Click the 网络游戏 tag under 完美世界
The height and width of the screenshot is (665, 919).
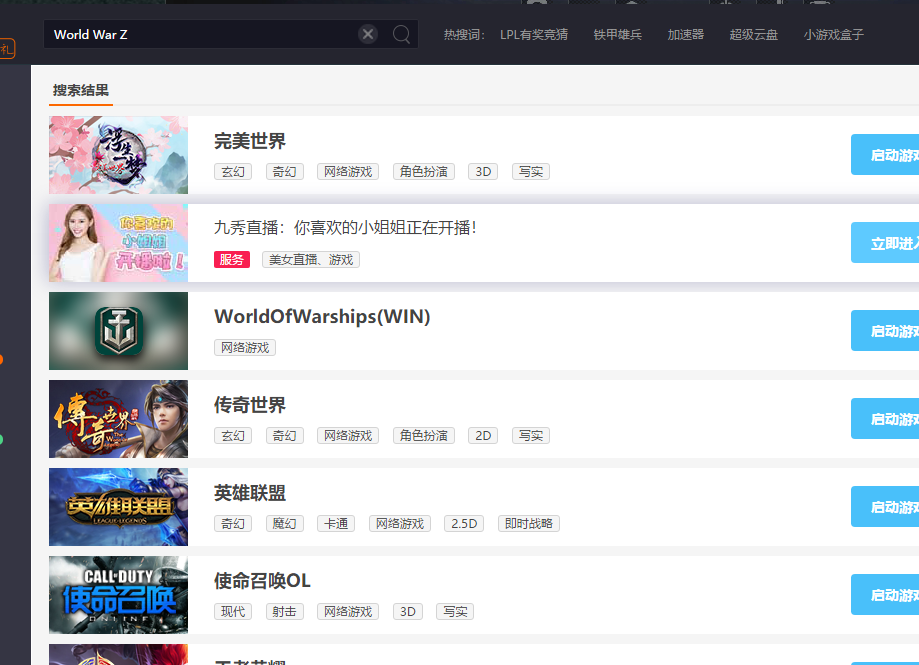coord(348,172)
